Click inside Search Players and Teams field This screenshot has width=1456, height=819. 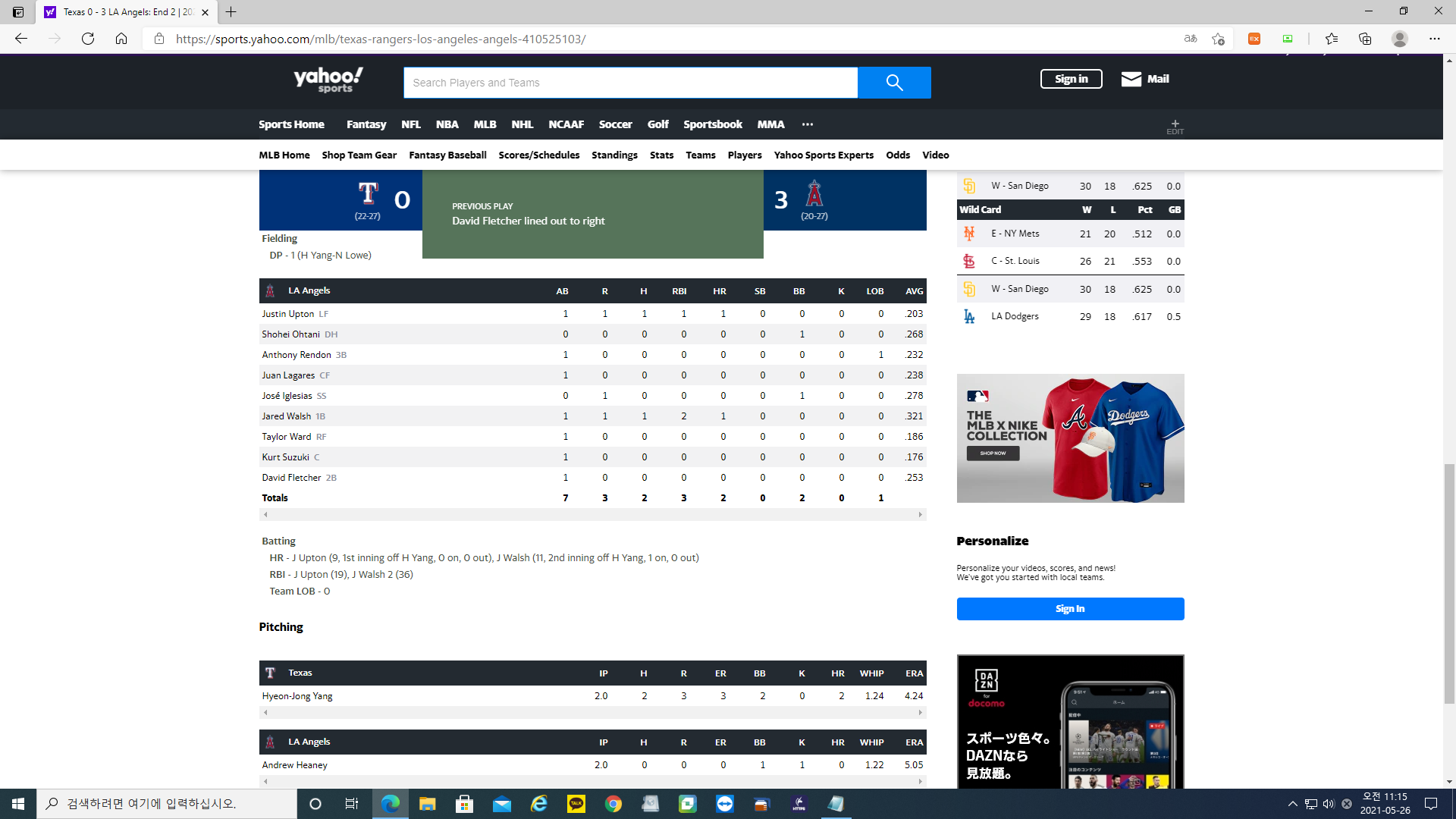[630, 83]
